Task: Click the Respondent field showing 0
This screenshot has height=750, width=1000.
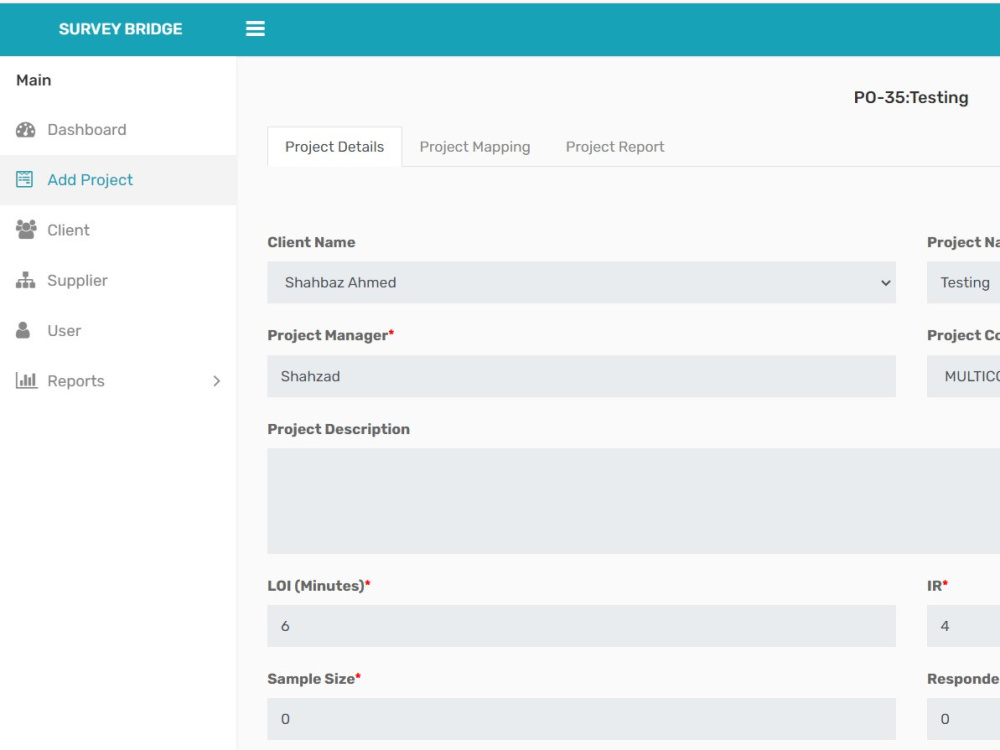Action: click(x=963, y=719)
